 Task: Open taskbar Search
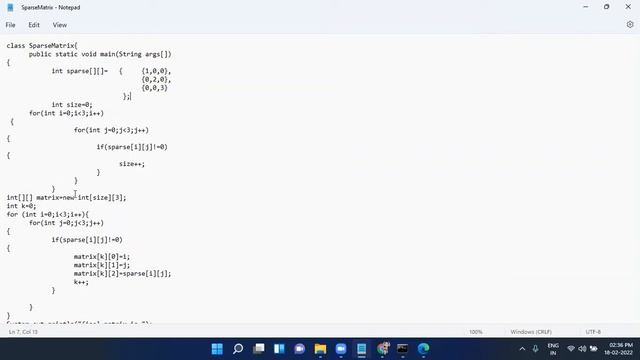238,349
